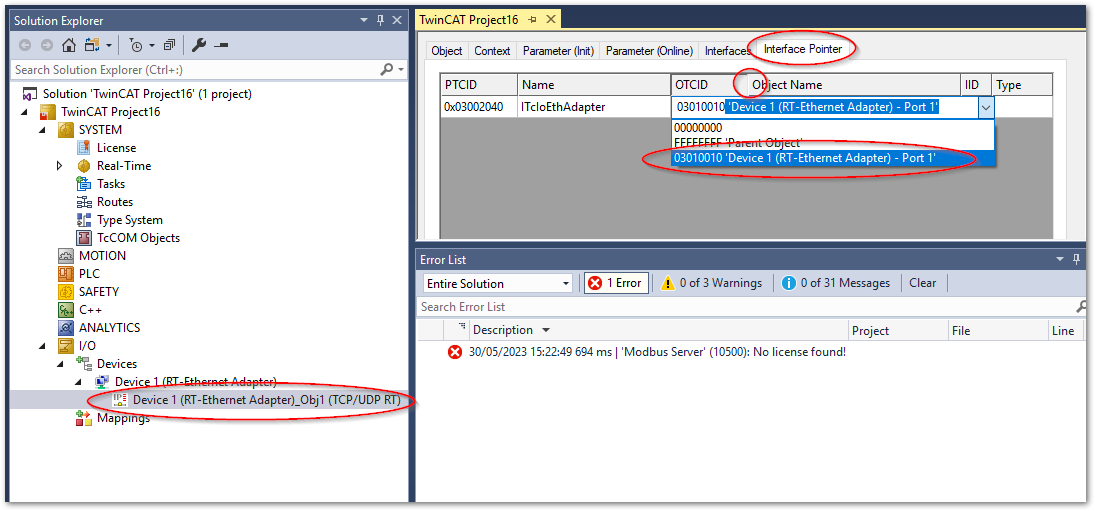Click the Properties wrench icon

coord(199,45)
